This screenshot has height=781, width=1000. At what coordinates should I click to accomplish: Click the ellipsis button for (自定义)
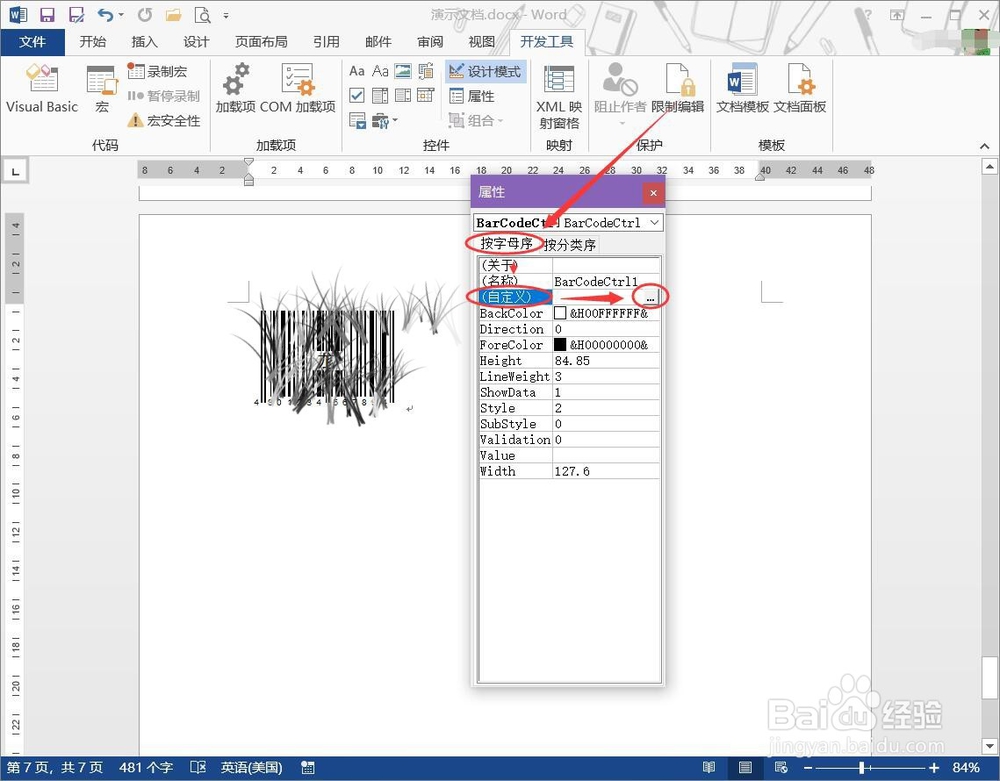[x=650, y=297]
